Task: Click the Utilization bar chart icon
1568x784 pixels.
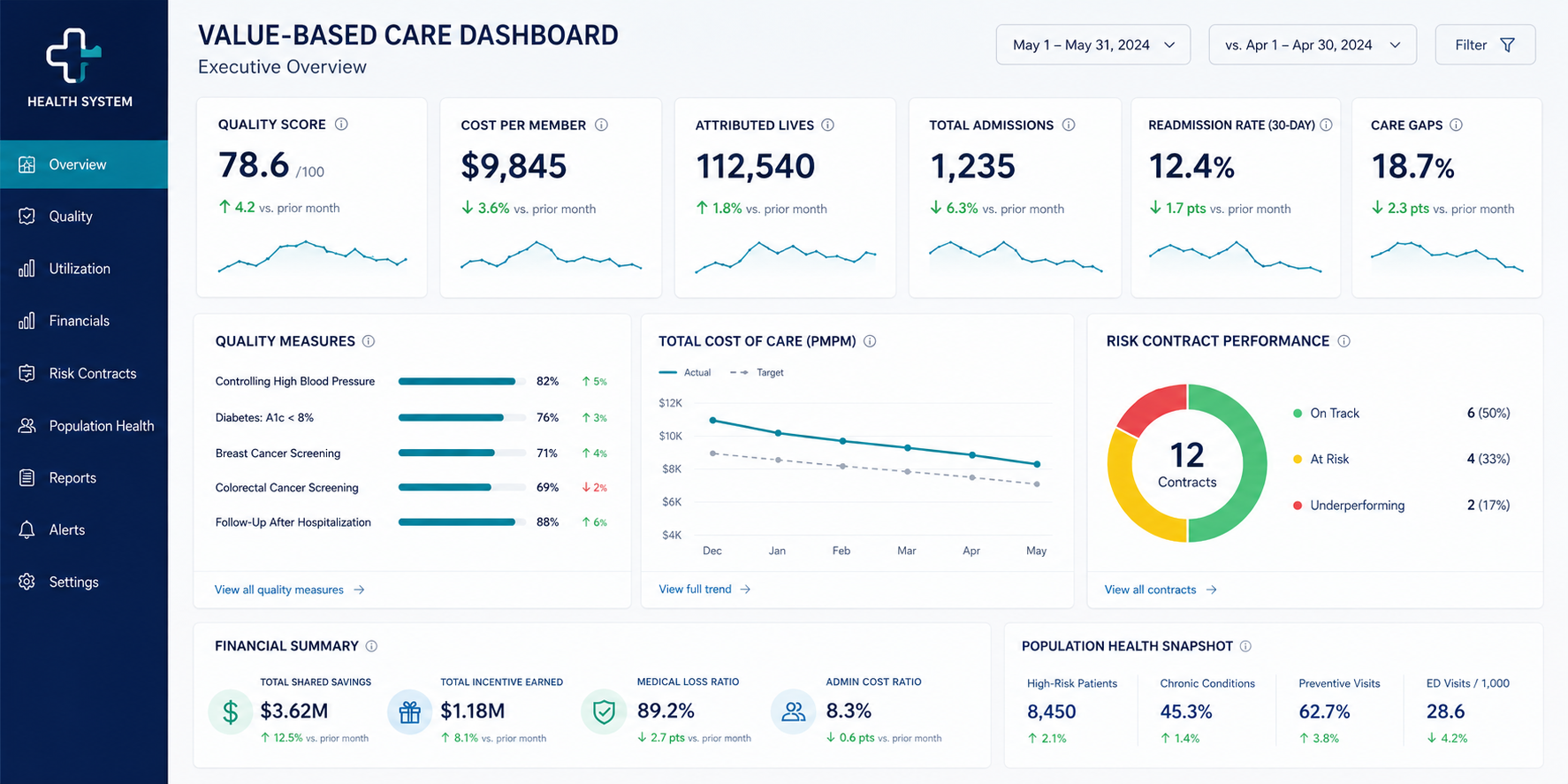Action: [27, 269]
